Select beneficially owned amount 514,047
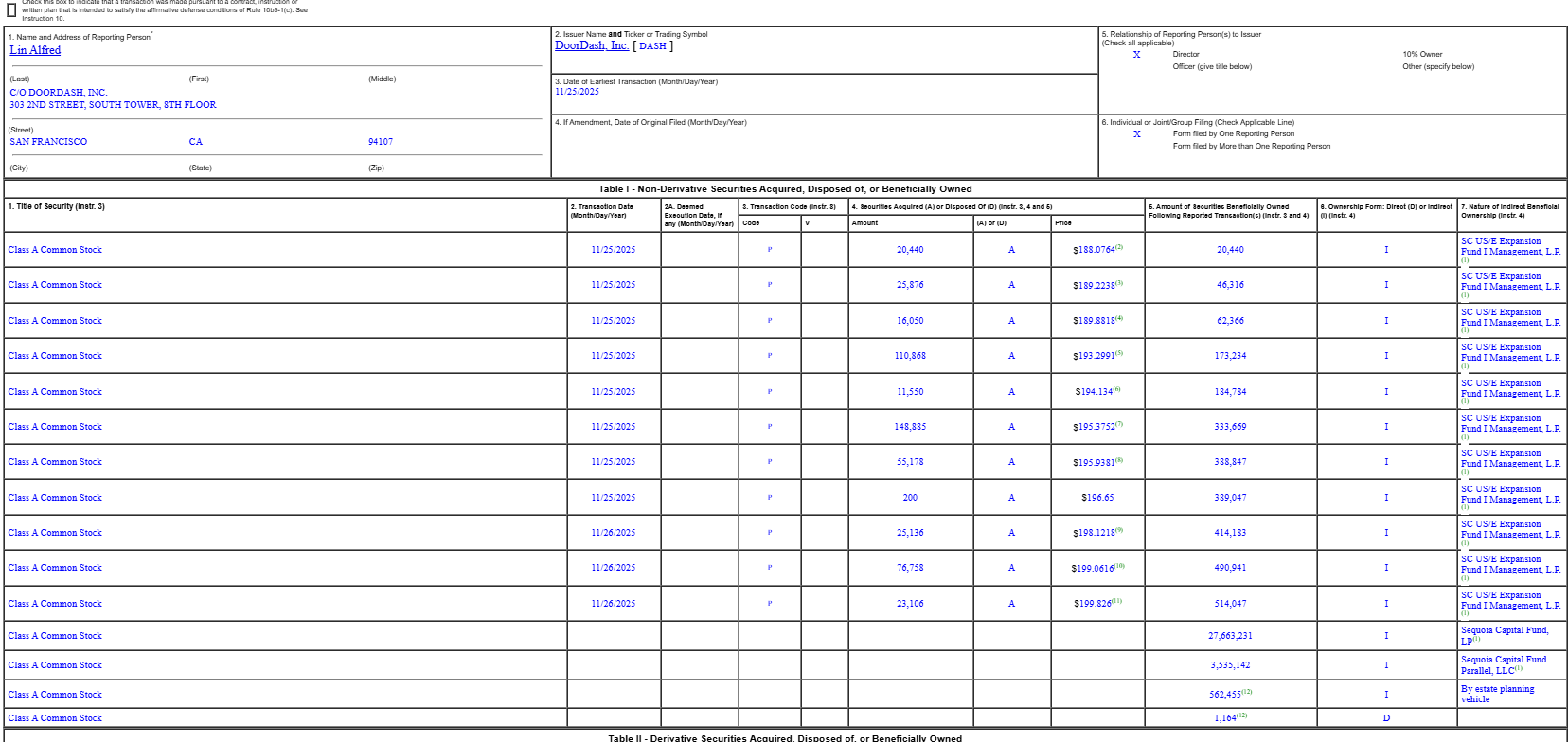Image resolution: width=1568 pixels, height=742 pixels. click(x=1230, y=604)
